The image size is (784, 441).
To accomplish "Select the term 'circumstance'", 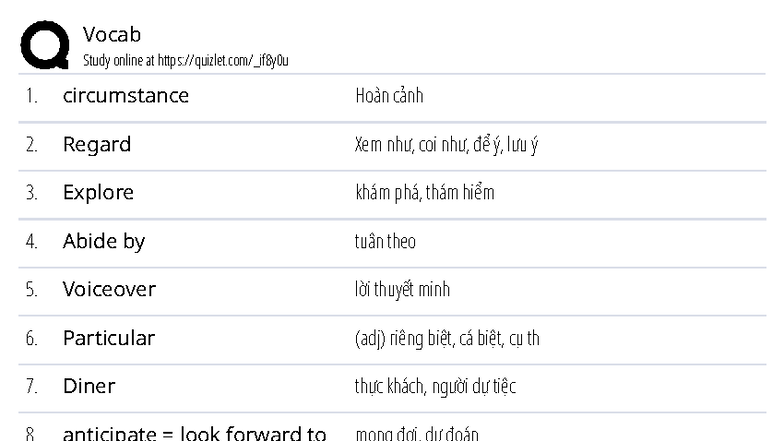I will (126, 96).
